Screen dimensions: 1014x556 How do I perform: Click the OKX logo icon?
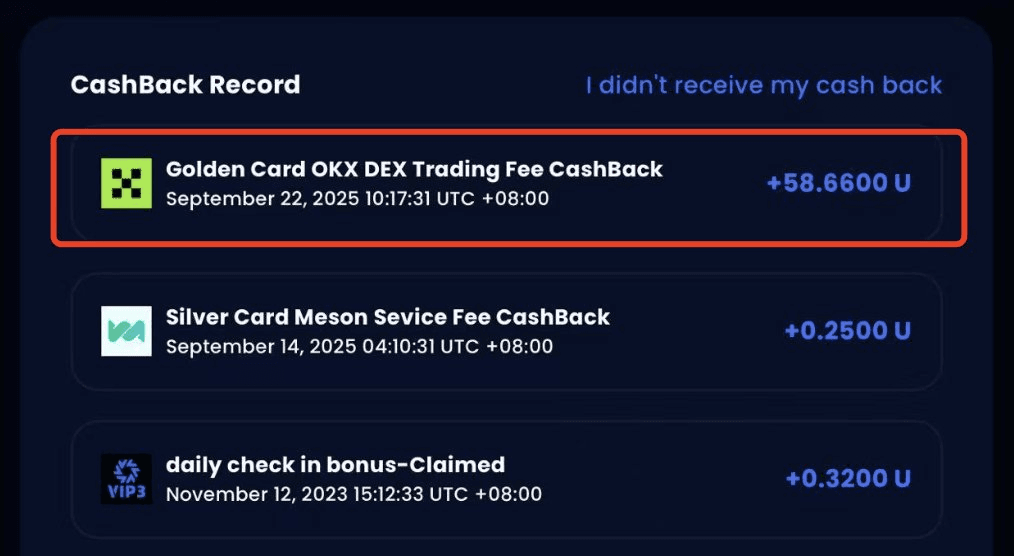tap(126, 183)
